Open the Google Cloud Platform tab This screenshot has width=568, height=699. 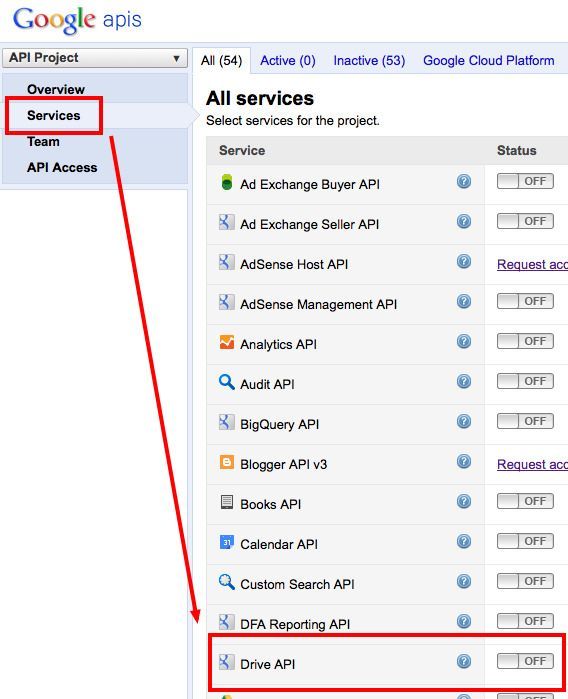[489, 60]
